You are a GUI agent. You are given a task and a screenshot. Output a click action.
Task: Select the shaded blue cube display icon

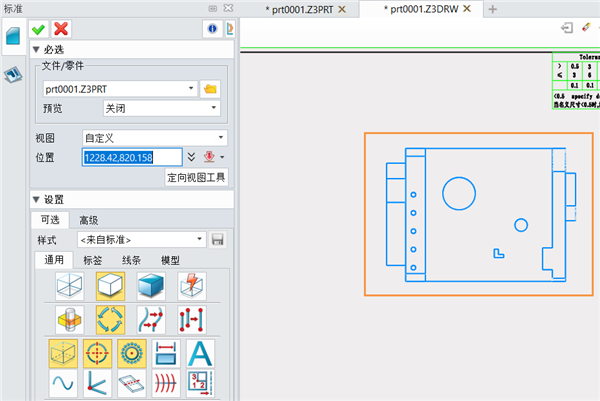(150, 286)
